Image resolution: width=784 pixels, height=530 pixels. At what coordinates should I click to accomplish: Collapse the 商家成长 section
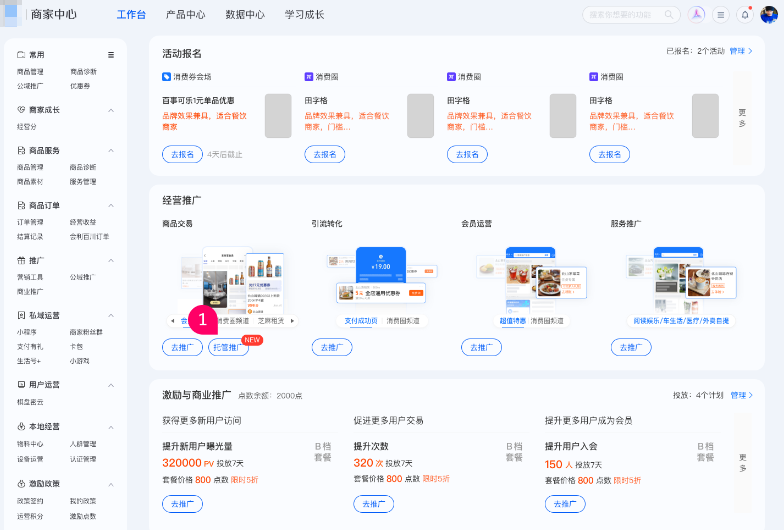pos(111,110)
